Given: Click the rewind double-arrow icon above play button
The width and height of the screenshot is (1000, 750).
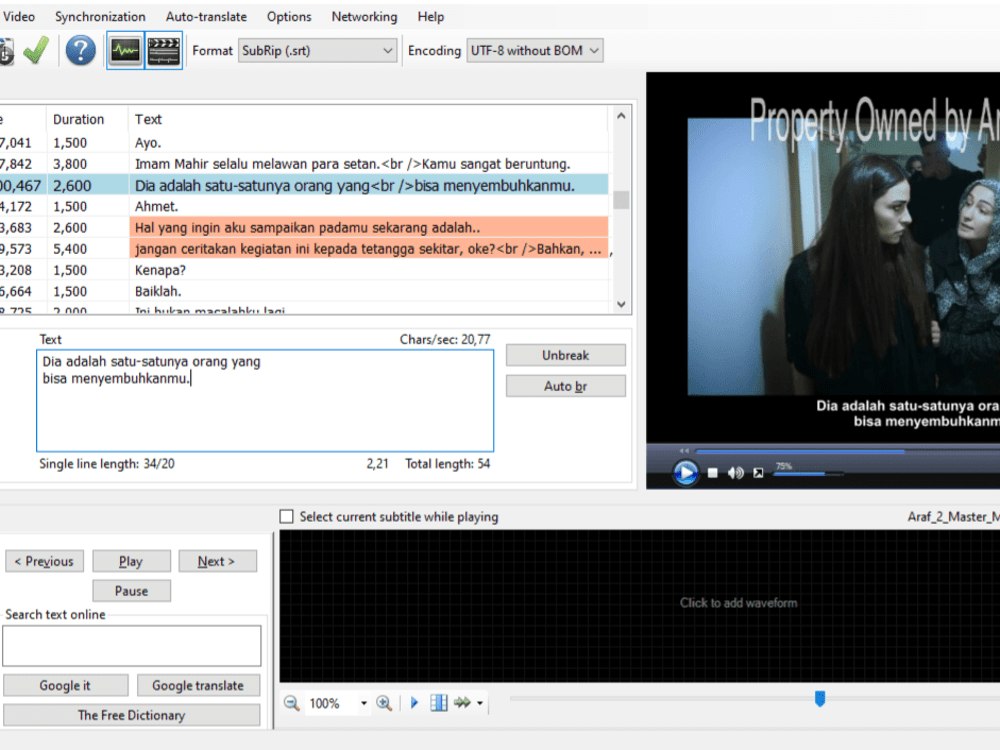Looking at the screenshot, I should tap(684, 451).
